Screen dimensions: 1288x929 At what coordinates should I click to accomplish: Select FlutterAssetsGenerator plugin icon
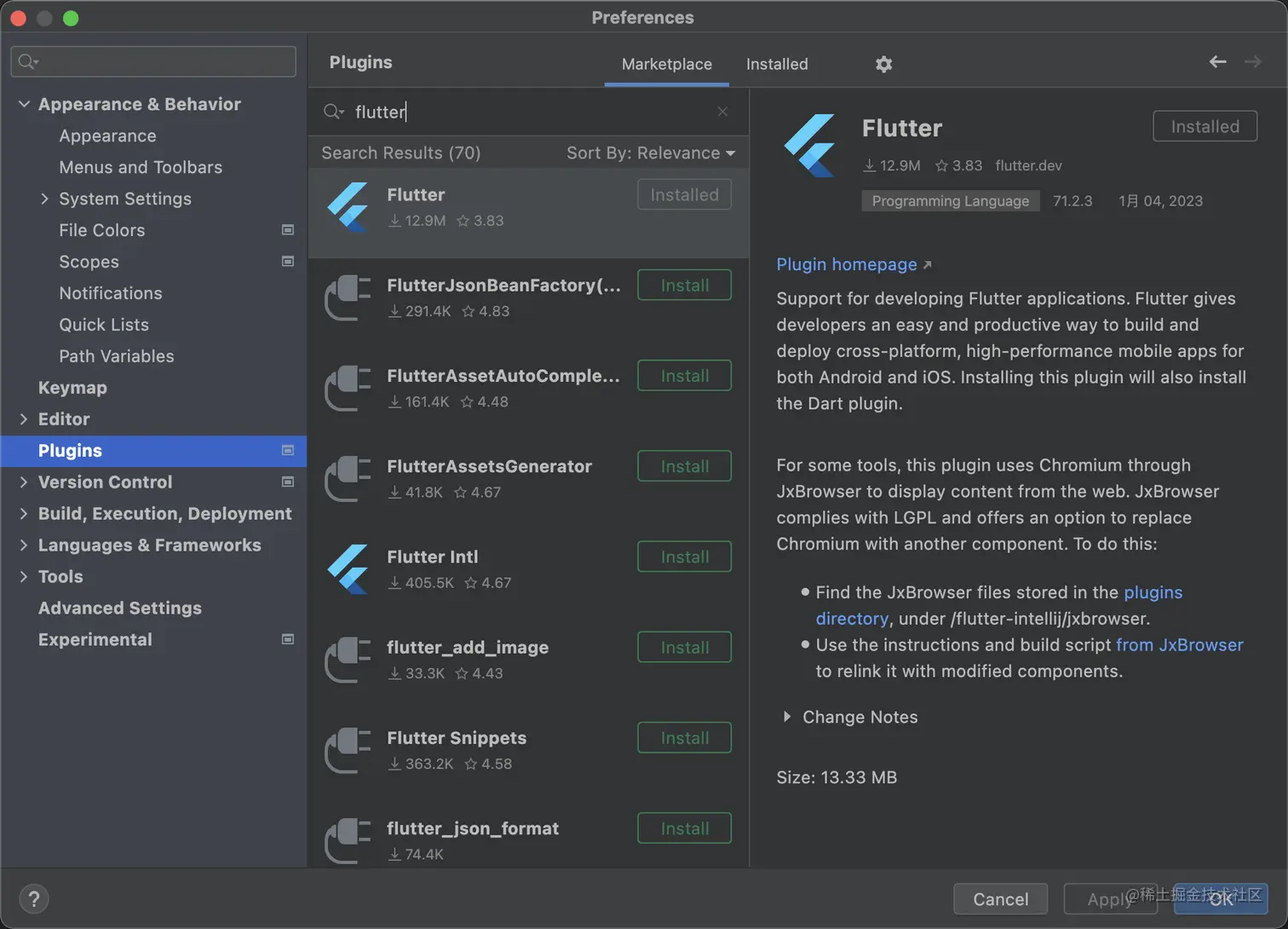(348, 479)
